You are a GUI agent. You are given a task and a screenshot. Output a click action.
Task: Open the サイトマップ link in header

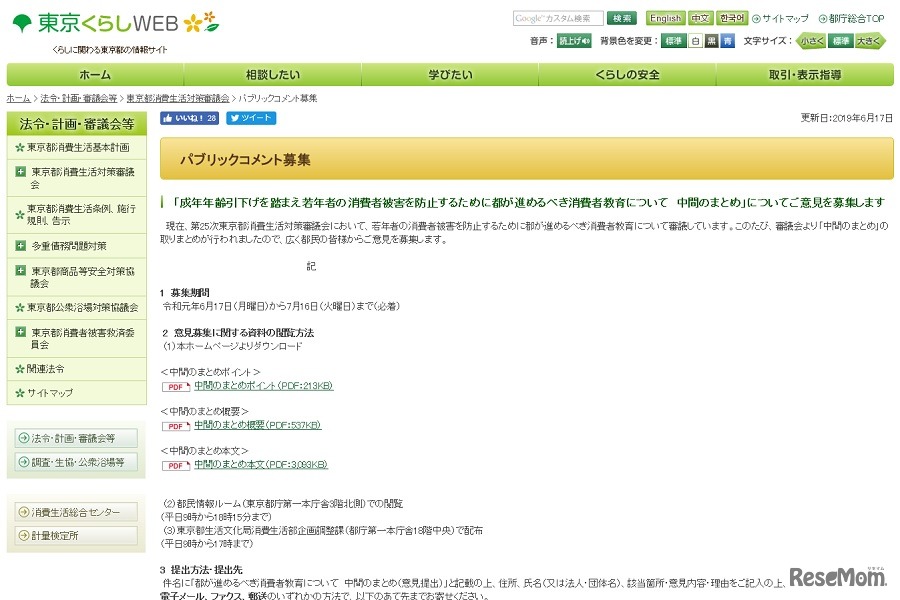(785, 19)
